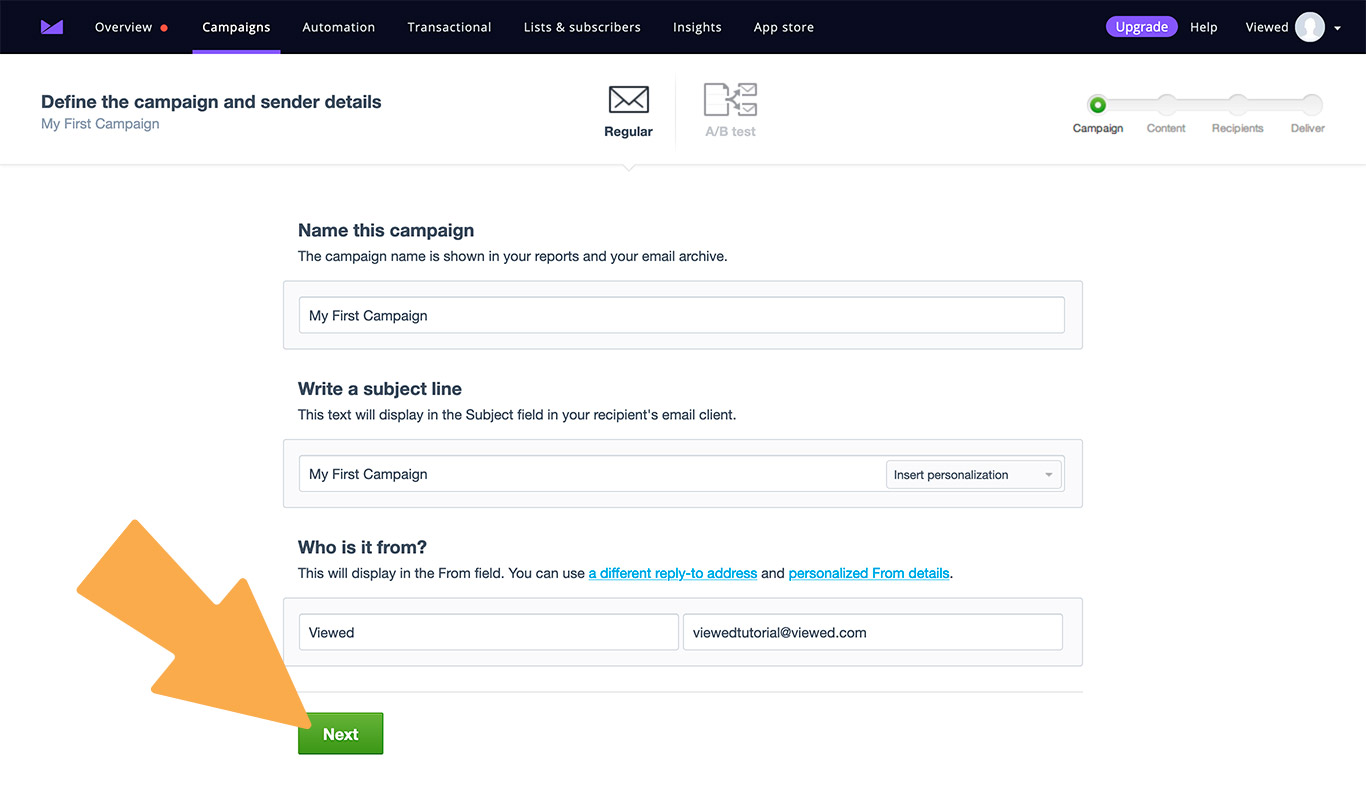This screenshot has height=798, width=1366.
Task: Open the account avatar profile icon
Action: [x=1309, y=27]
